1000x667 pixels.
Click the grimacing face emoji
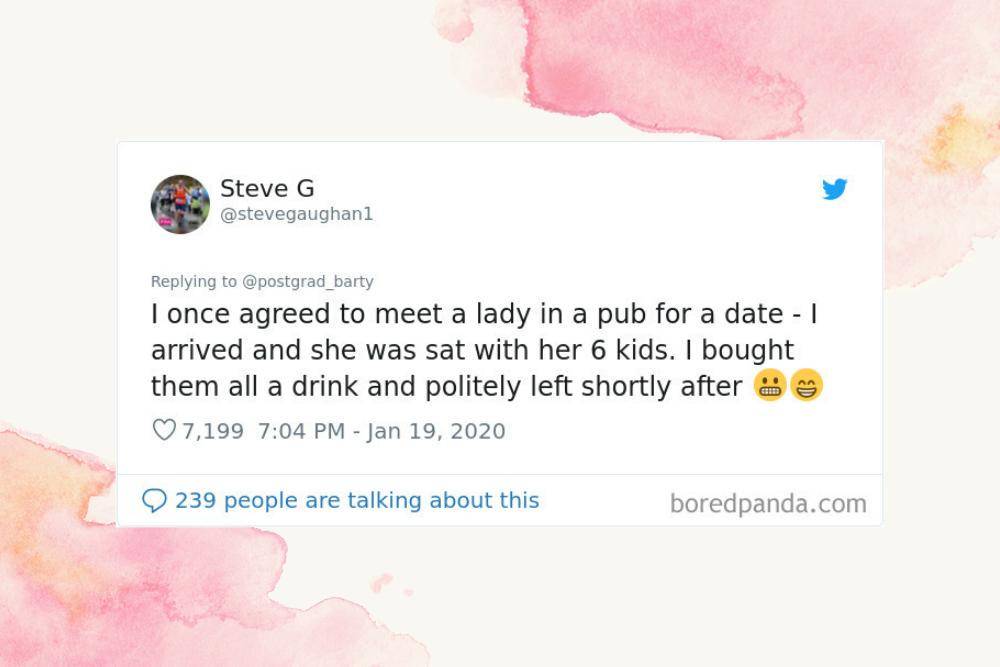770,385
